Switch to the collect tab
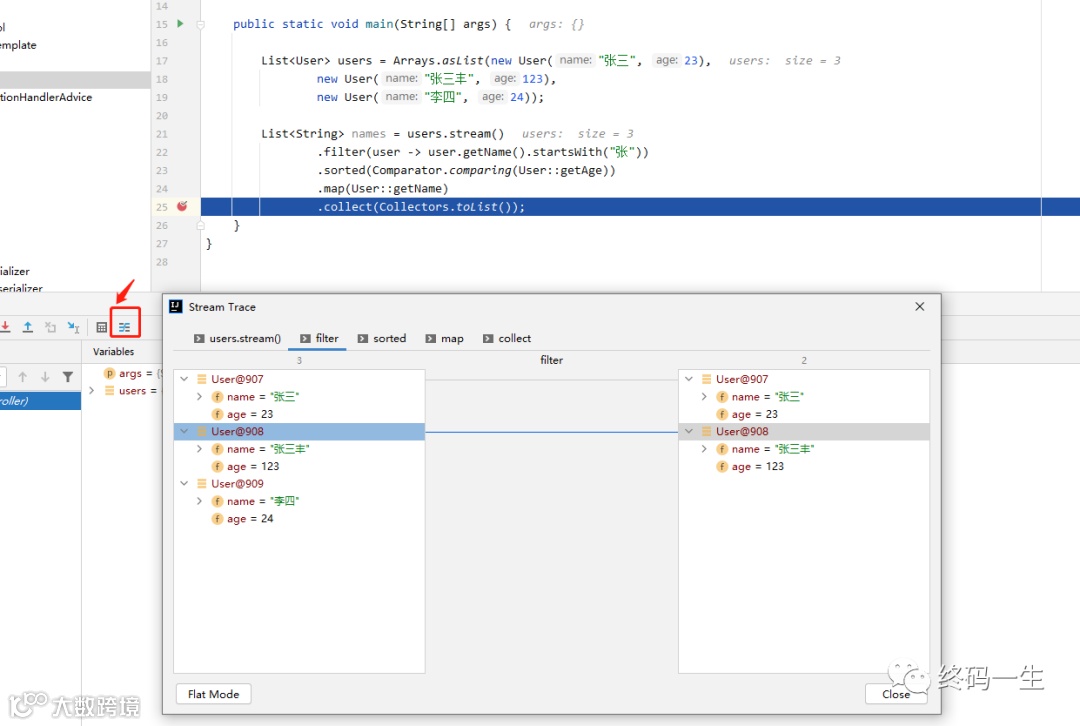1080x726 pixels. click(507, 338)
